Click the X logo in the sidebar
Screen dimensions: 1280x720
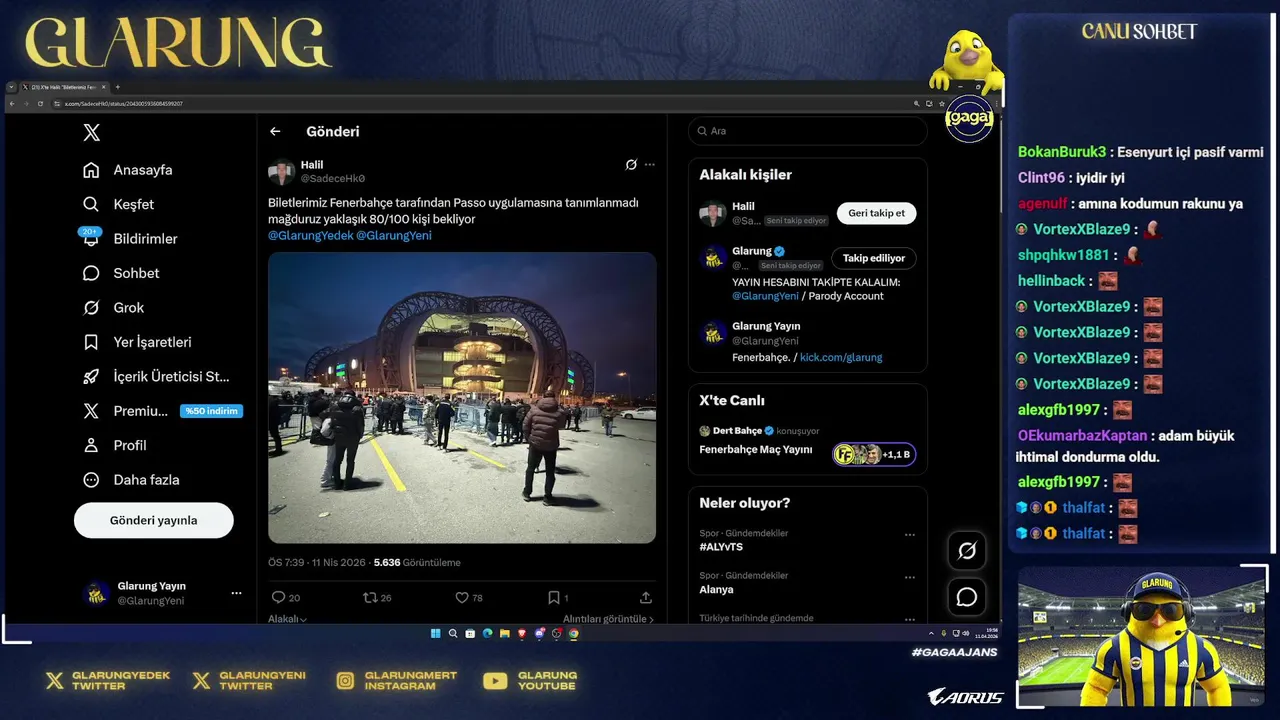click(91, 133)
